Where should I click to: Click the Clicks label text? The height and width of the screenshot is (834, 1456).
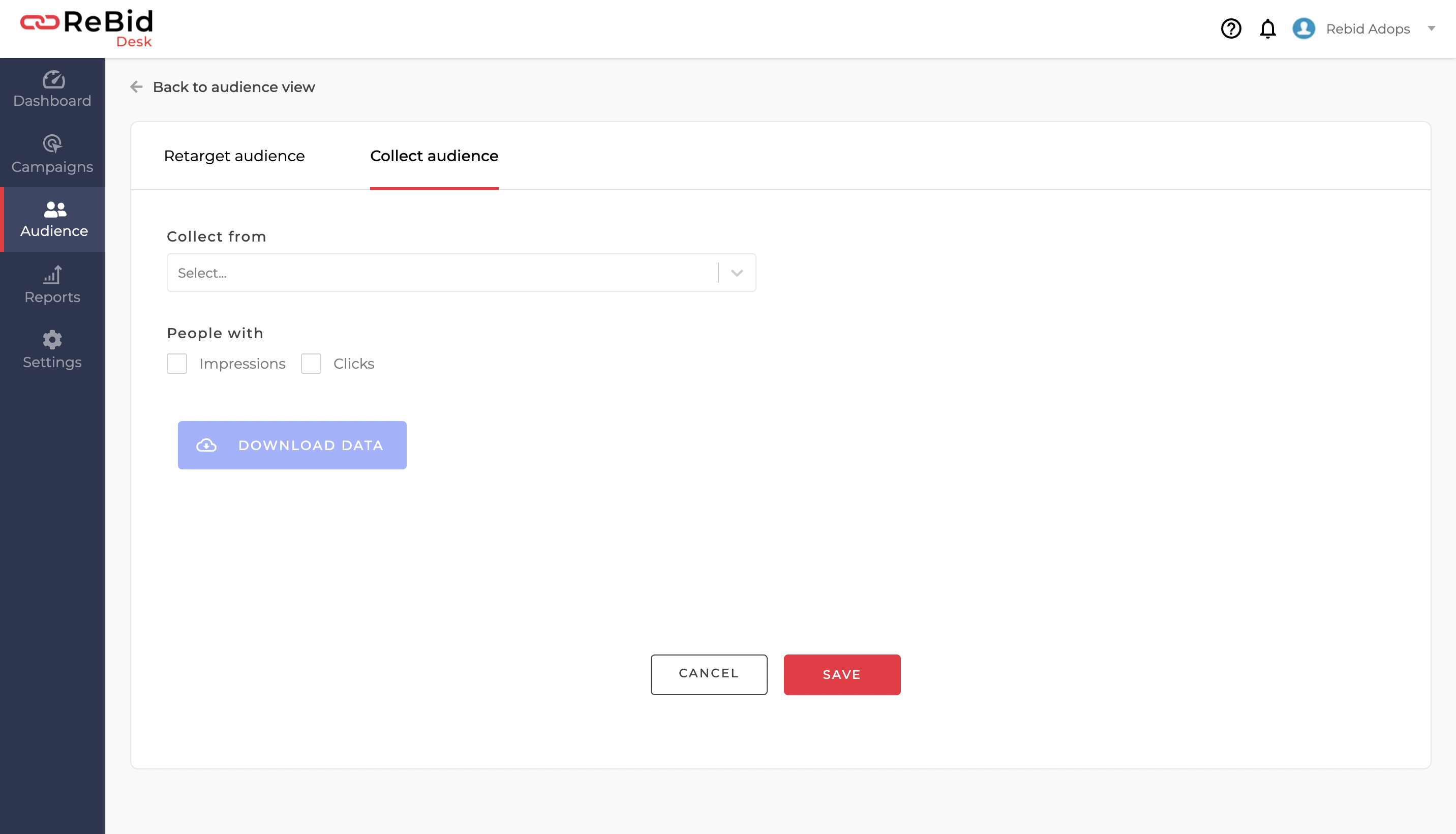point(354,364)
